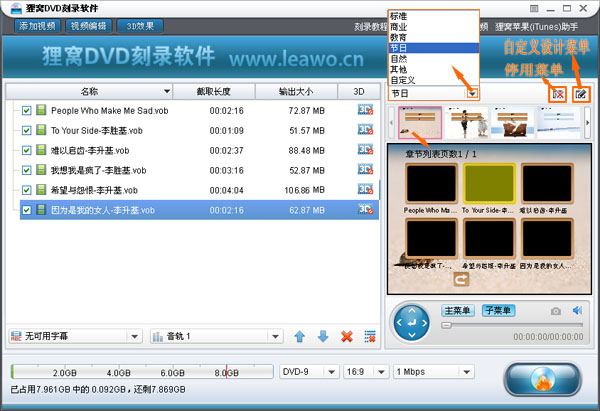Click the People Who Ma... chapter thumbnail

(431, 184)
